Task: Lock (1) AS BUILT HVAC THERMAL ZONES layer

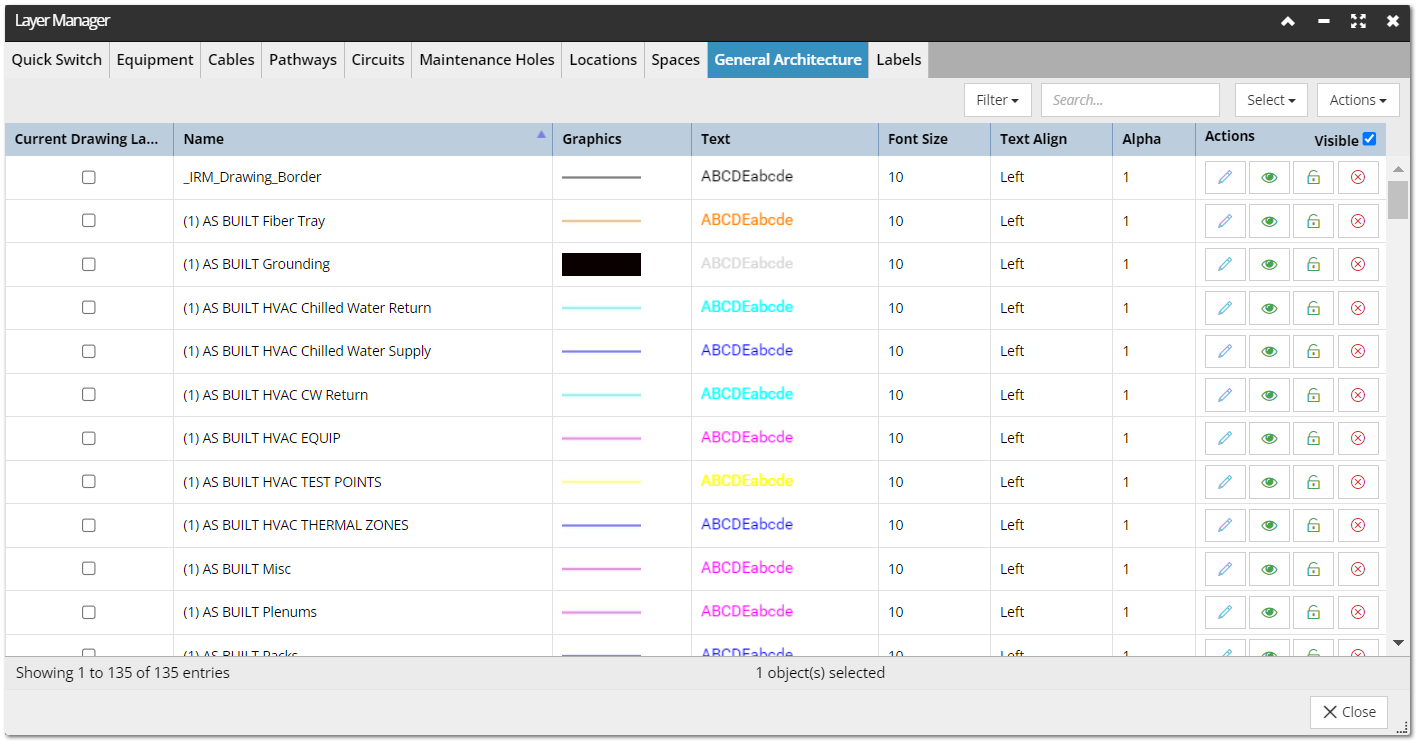Action: (1313, 525)
